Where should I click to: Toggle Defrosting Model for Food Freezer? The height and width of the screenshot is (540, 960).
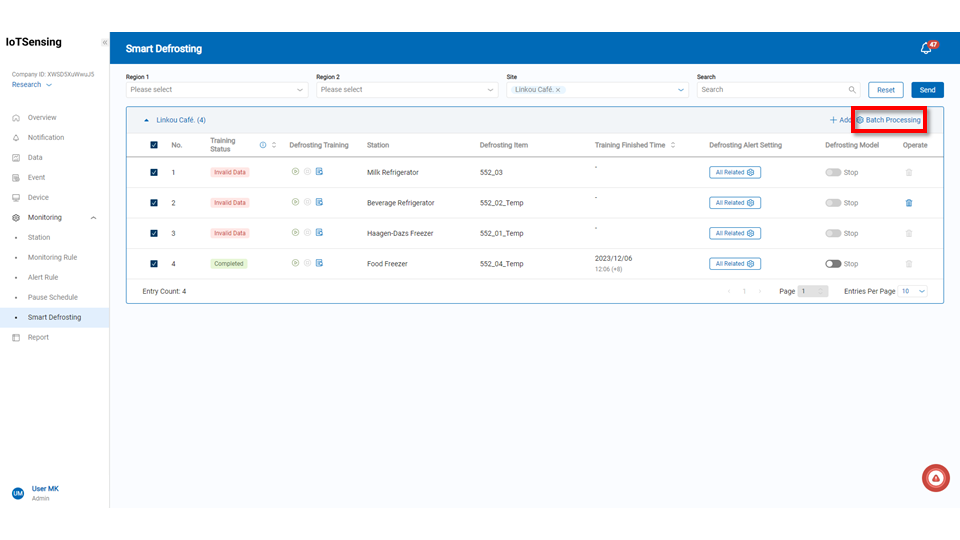pos(833,264)
